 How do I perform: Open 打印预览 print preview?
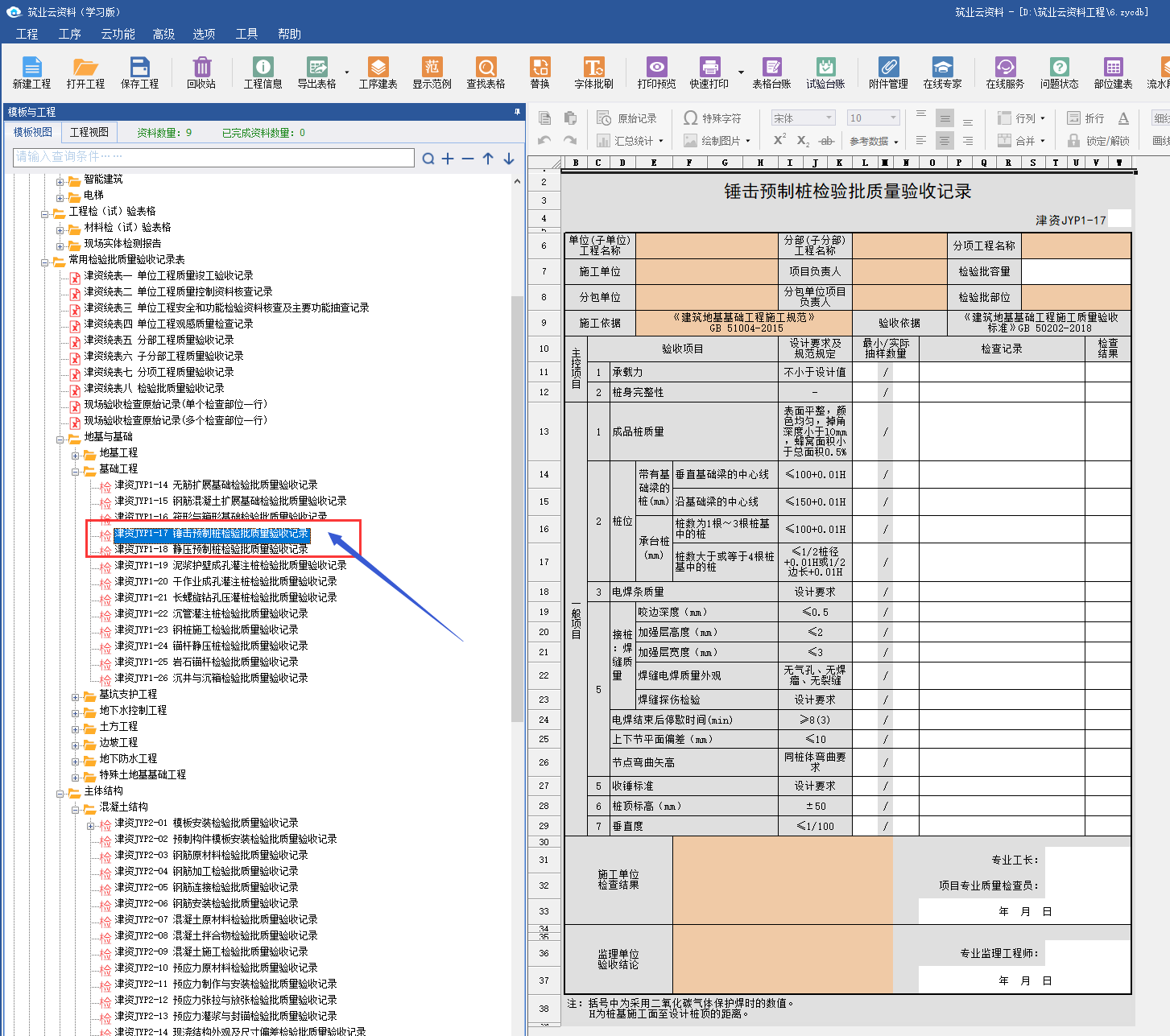(x=657, y=72)
